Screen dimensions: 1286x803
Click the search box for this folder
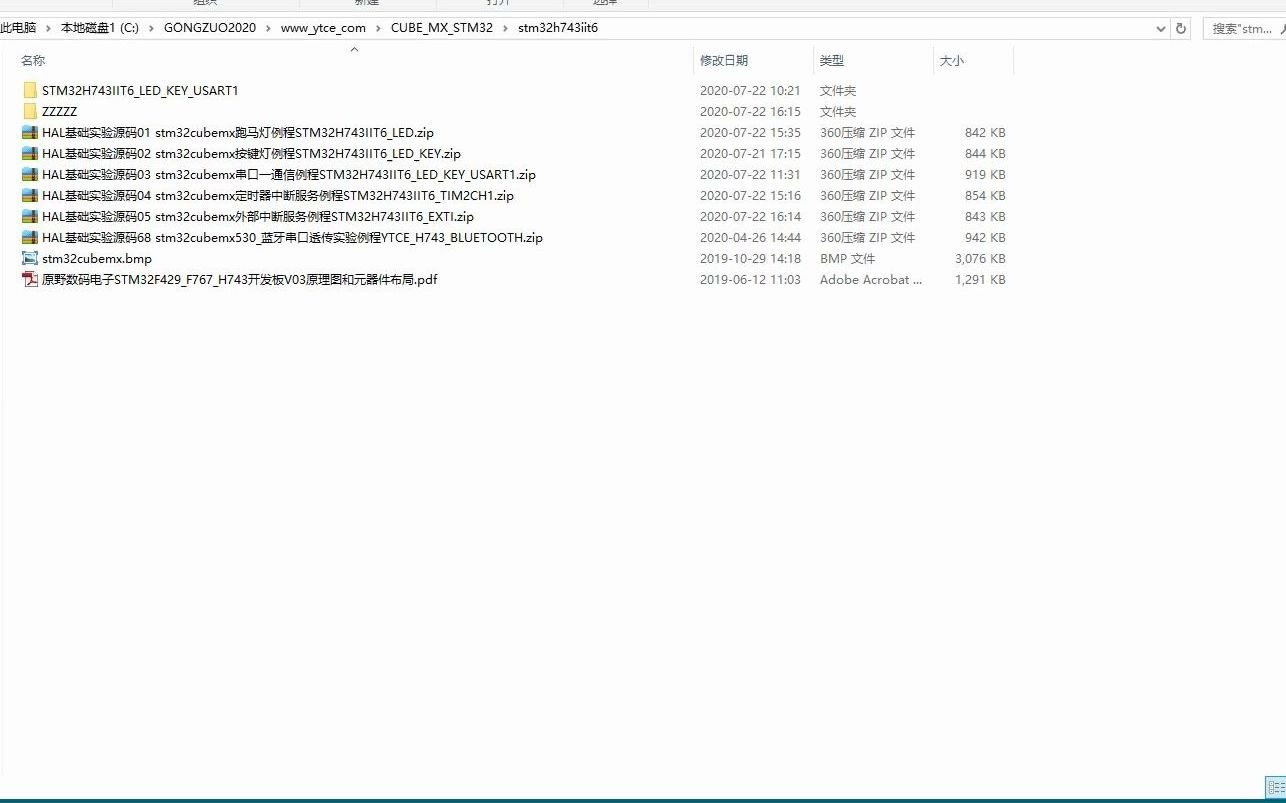[x=1245, y=28]
